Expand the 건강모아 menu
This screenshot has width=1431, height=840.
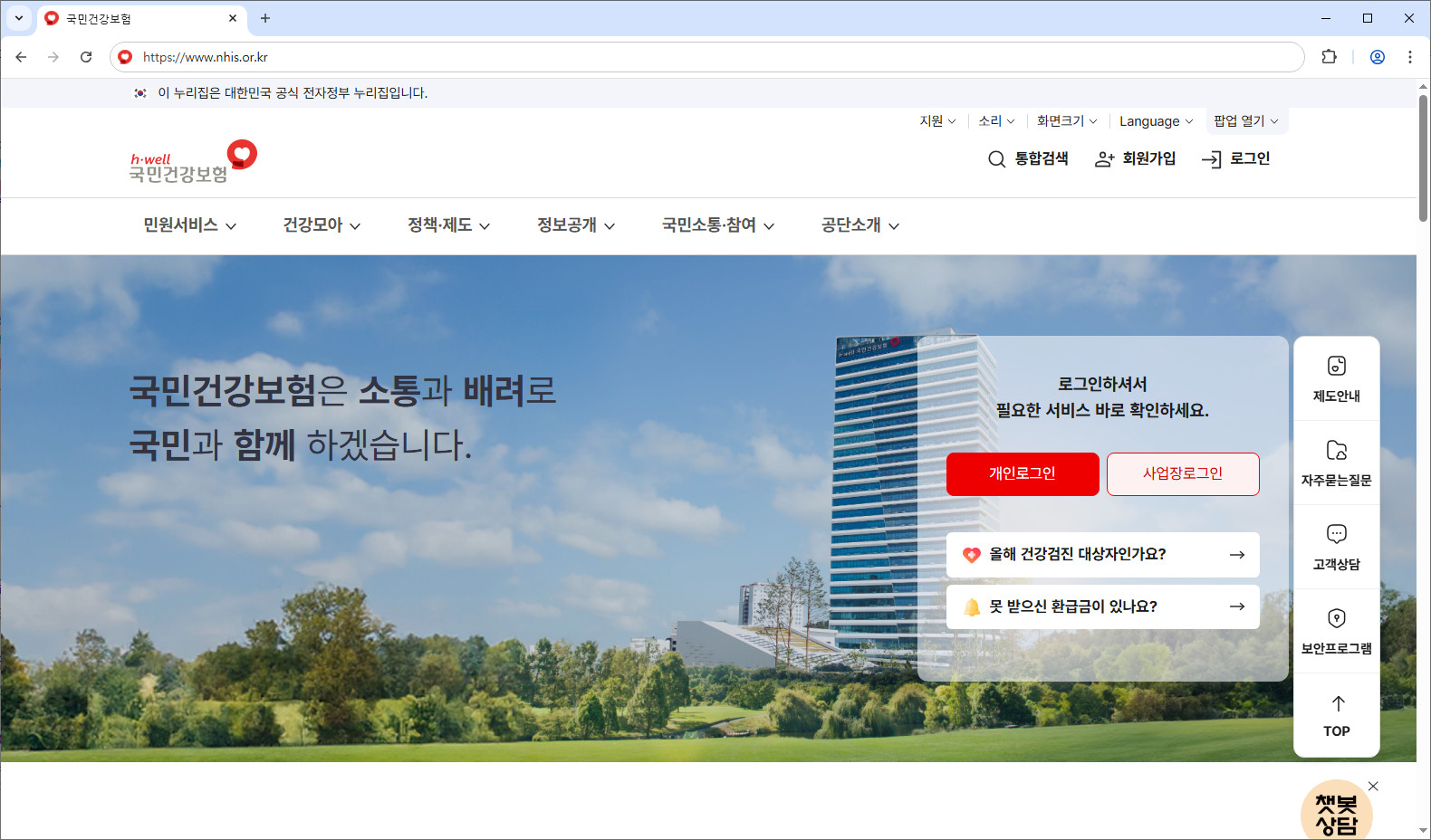(x=322, y=225)
